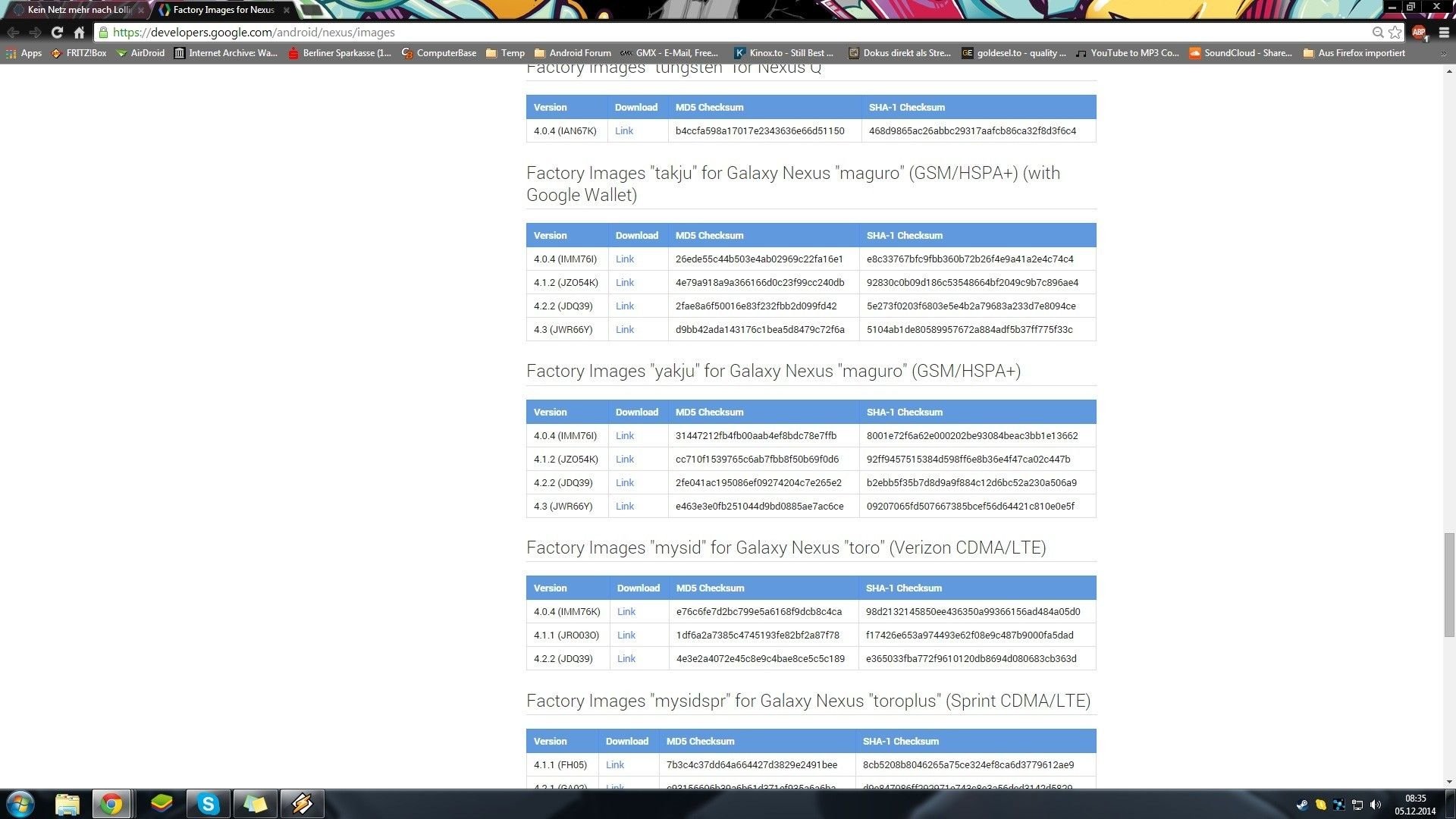Open the FRITZ!Box bookmark
Screen dimensions: 1456x819
click(x=79, y=53)
